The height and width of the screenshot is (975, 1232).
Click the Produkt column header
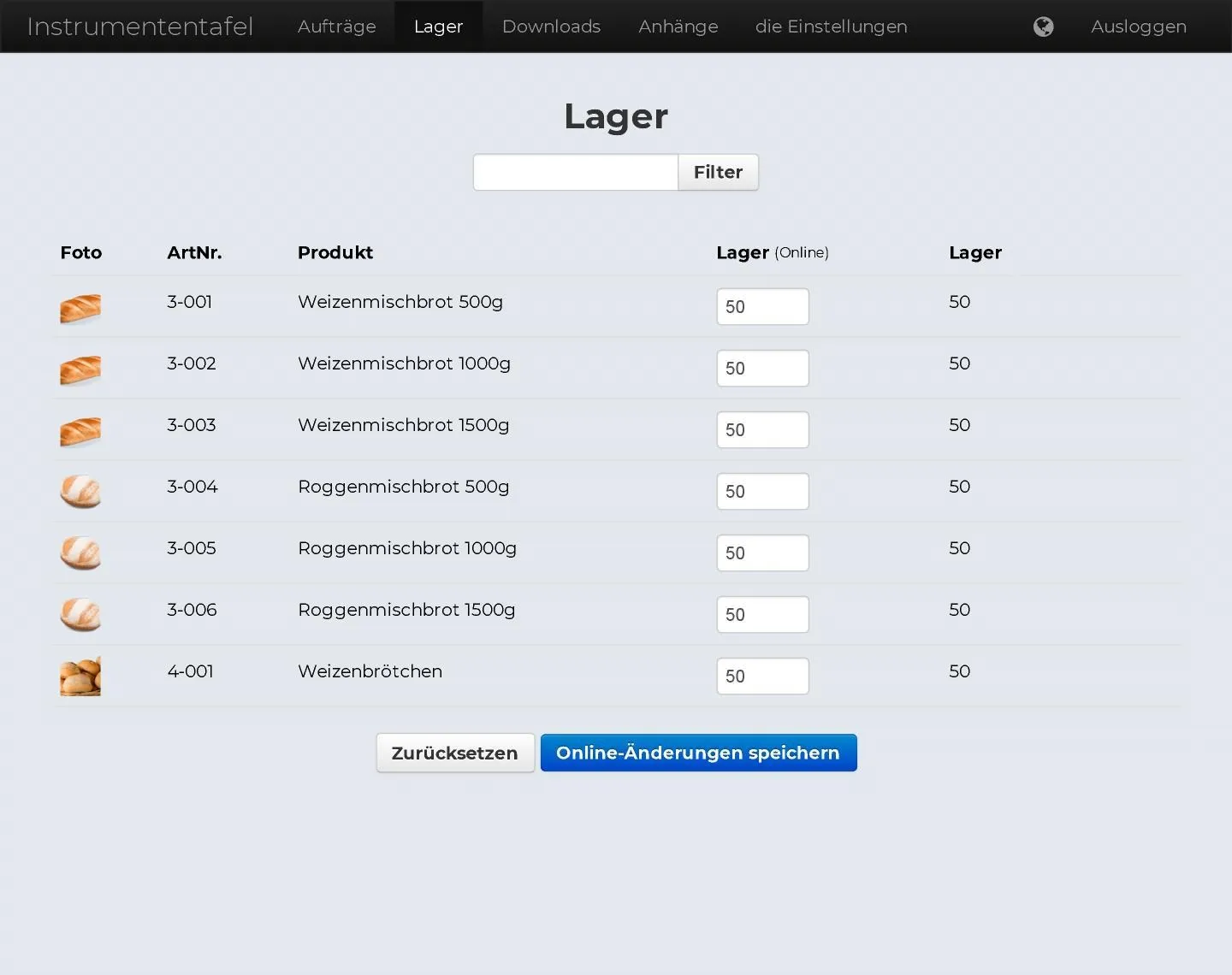pos(335,252)
